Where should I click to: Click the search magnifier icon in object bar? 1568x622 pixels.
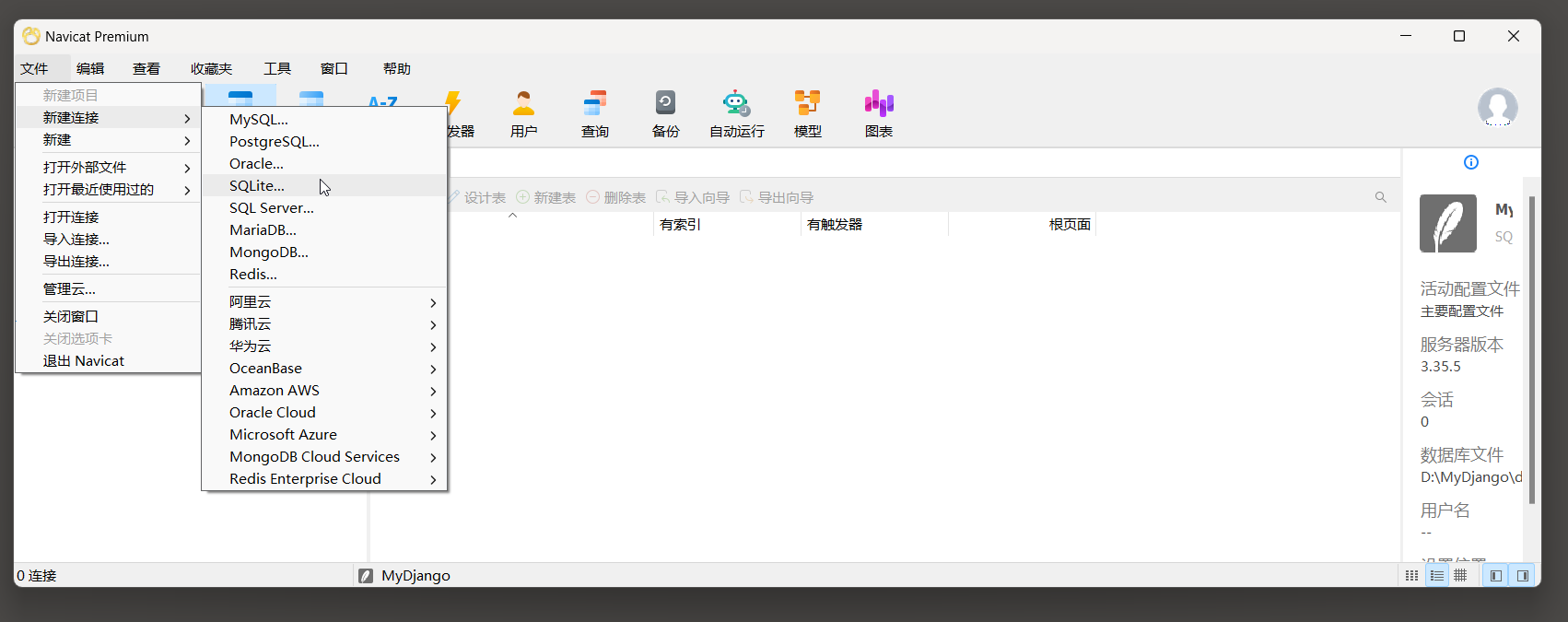1381,197
